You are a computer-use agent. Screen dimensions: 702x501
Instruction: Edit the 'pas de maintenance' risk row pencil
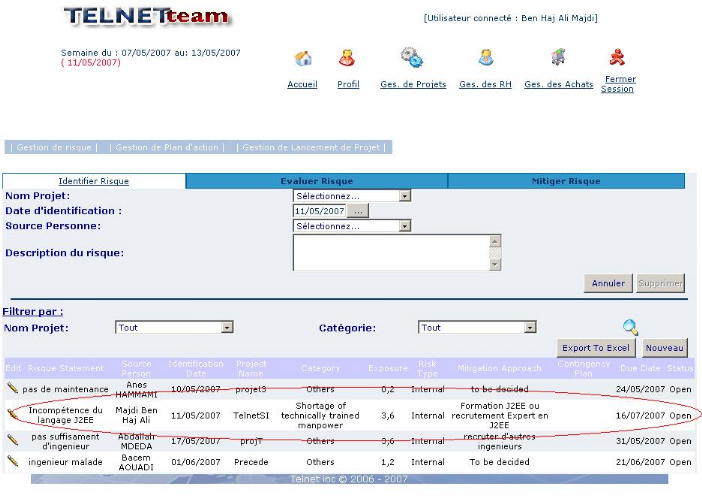pos(13,387)
